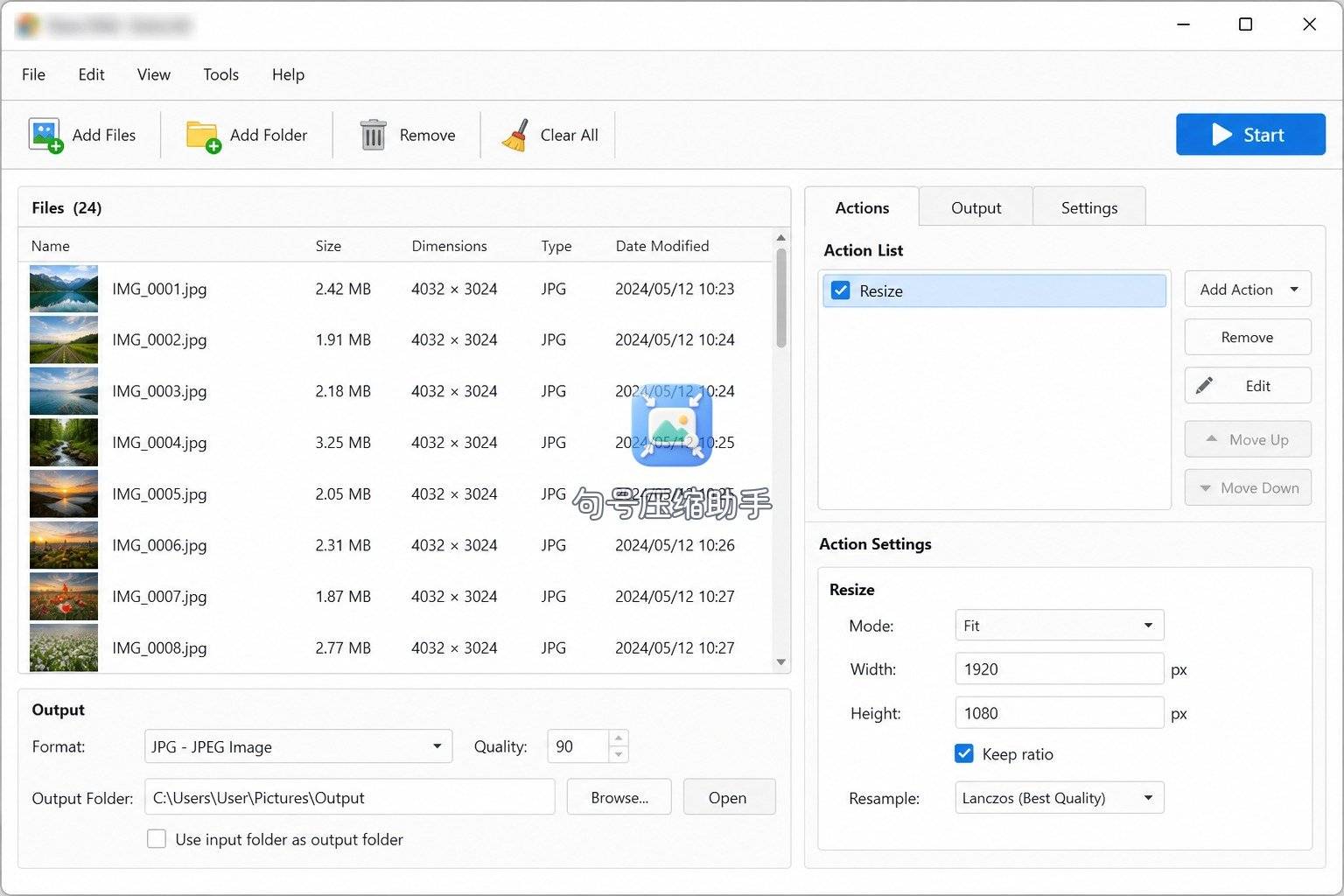Viewport: 1344px width, 896px height.
Task: Click the pencil icon on Edit button
Action: click(x=1205, y=386)
